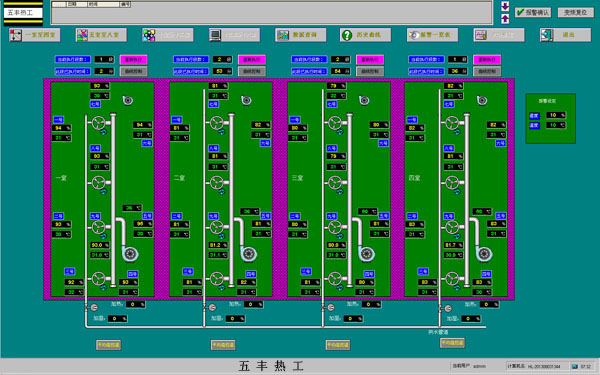600x375 pixels.
Task: Open the 数据查询 data query page
Action: pos(301,35)
